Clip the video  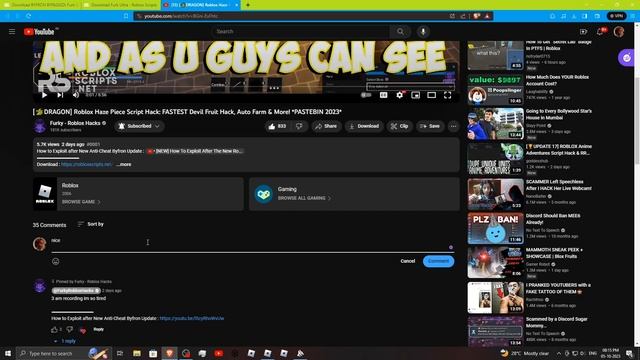[399, 126]
